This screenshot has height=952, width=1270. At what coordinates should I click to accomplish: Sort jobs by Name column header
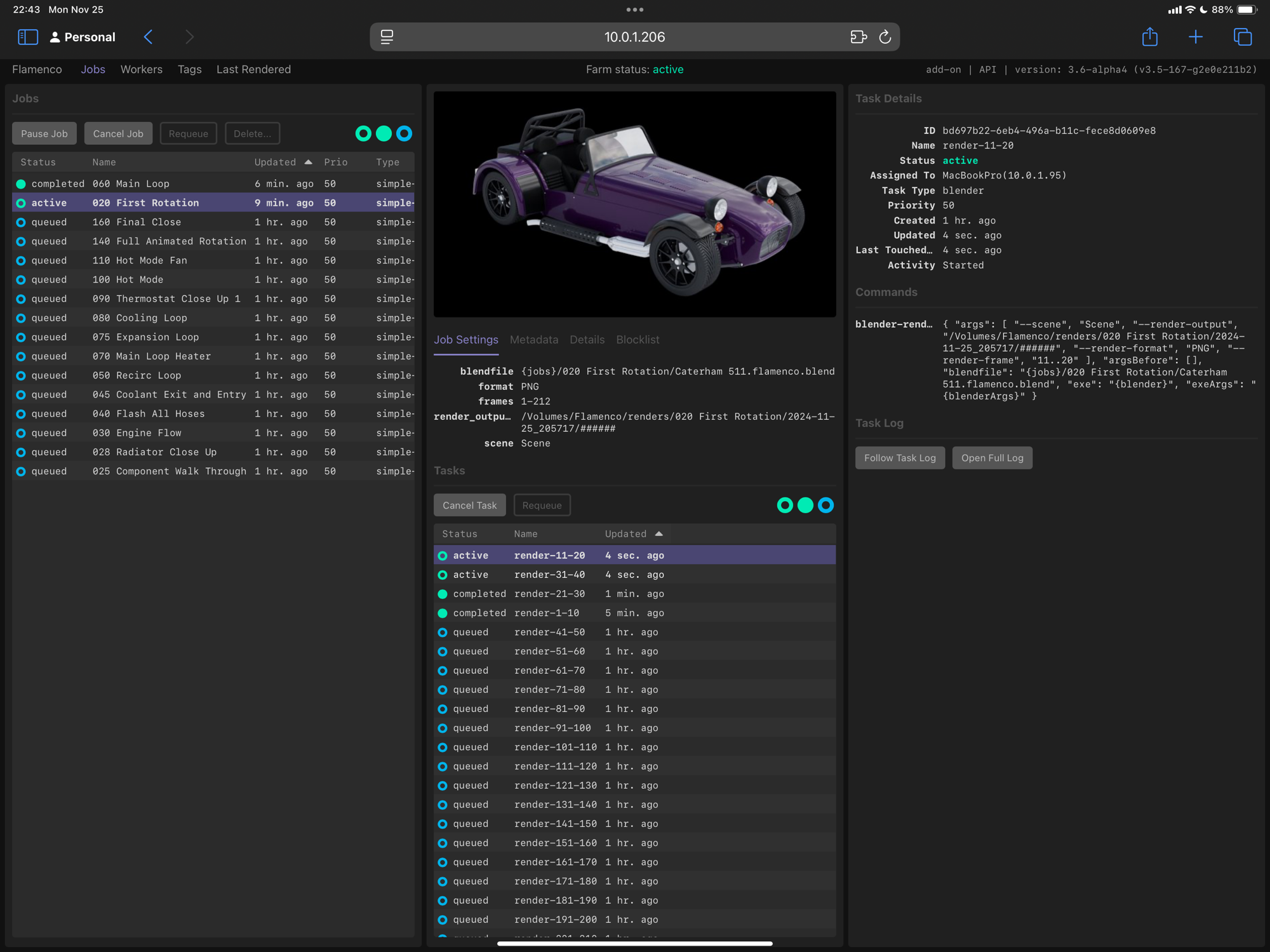[104, 162]
